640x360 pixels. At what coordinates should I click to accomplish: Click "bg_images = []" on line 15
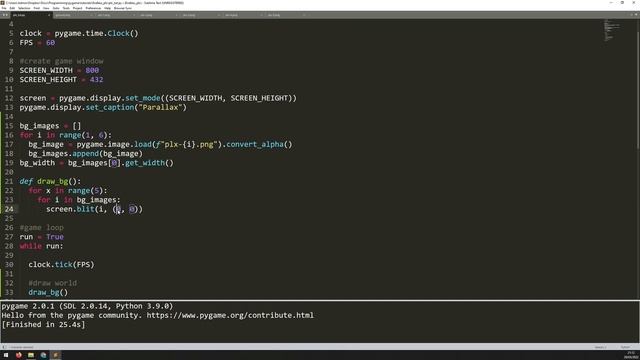[50, 126]
